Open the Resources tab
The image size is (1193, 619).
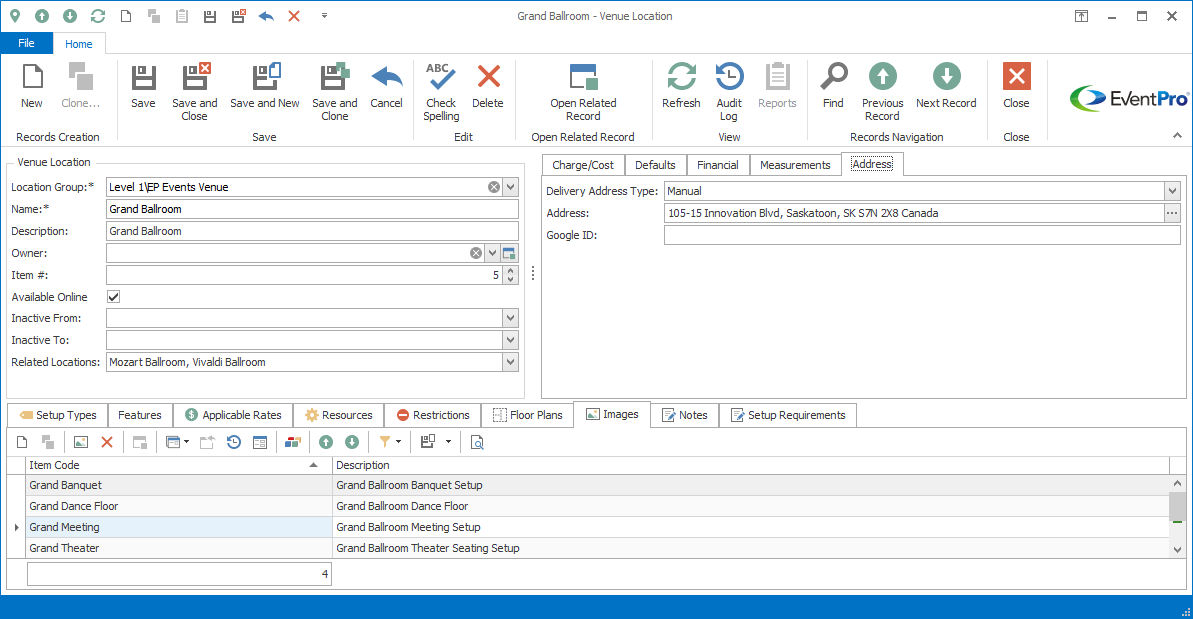tap(339, 415)
